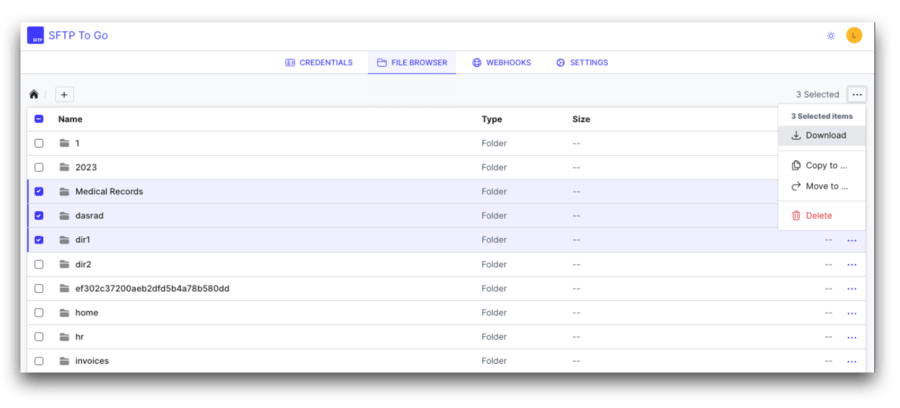Click the SFTP To Go logo icon
This screenshot has width=900, height=408.
coord(36,36)
